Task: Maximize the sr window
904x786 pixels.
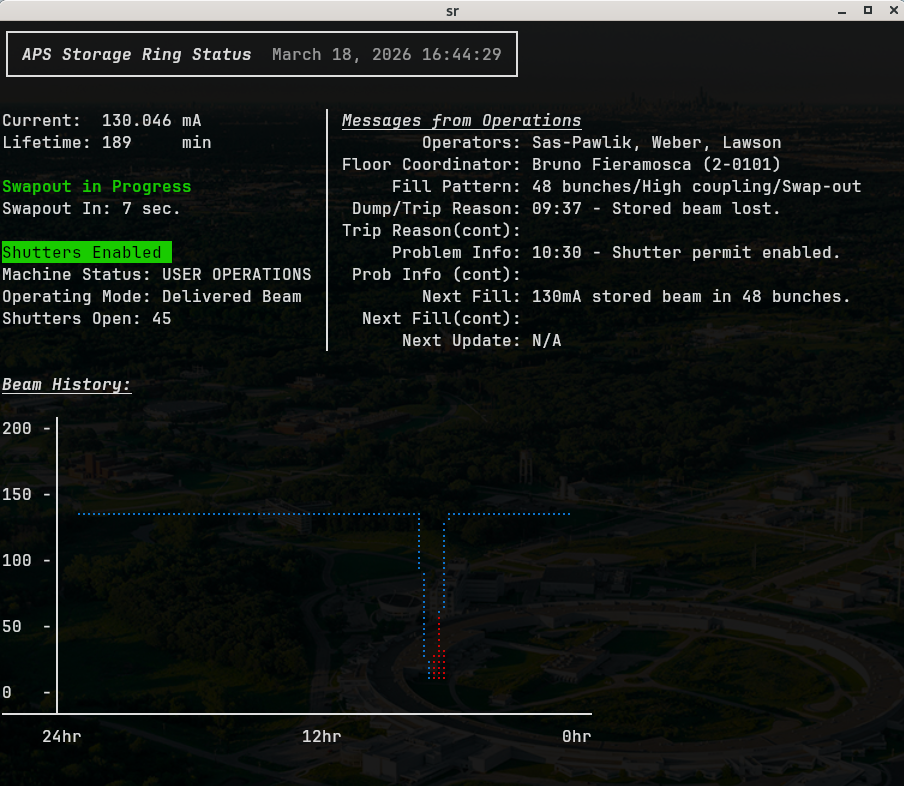Action: (x=868, y=10)
